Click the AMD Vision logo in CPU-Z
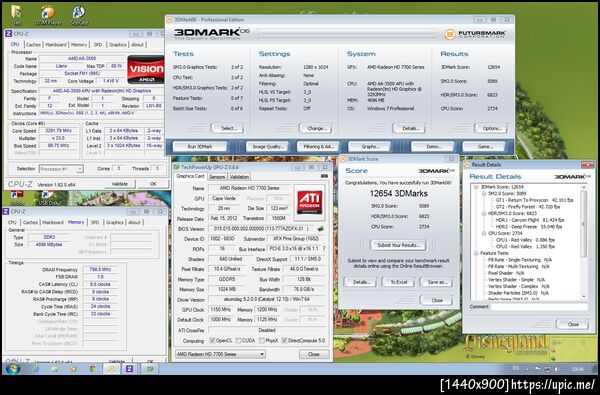Image resolution: width=600 pixels, height=395 pixels. point(146,70)
